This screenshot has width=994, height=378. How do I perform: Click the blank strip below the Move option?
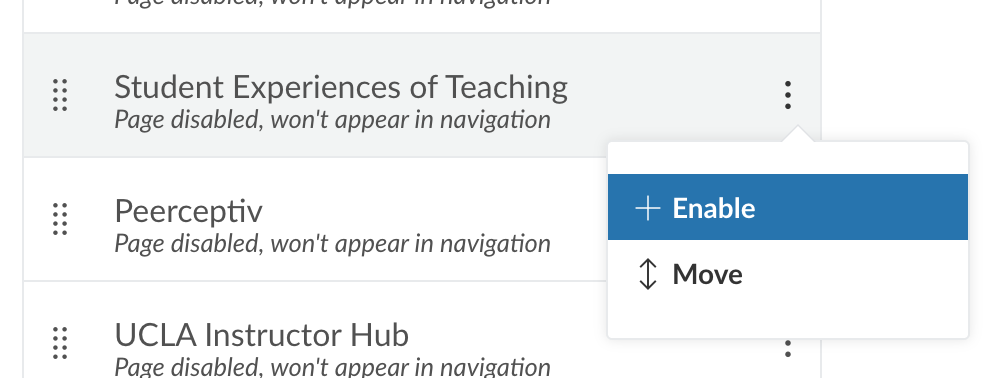pyautogui.click(x=788, y=322)
